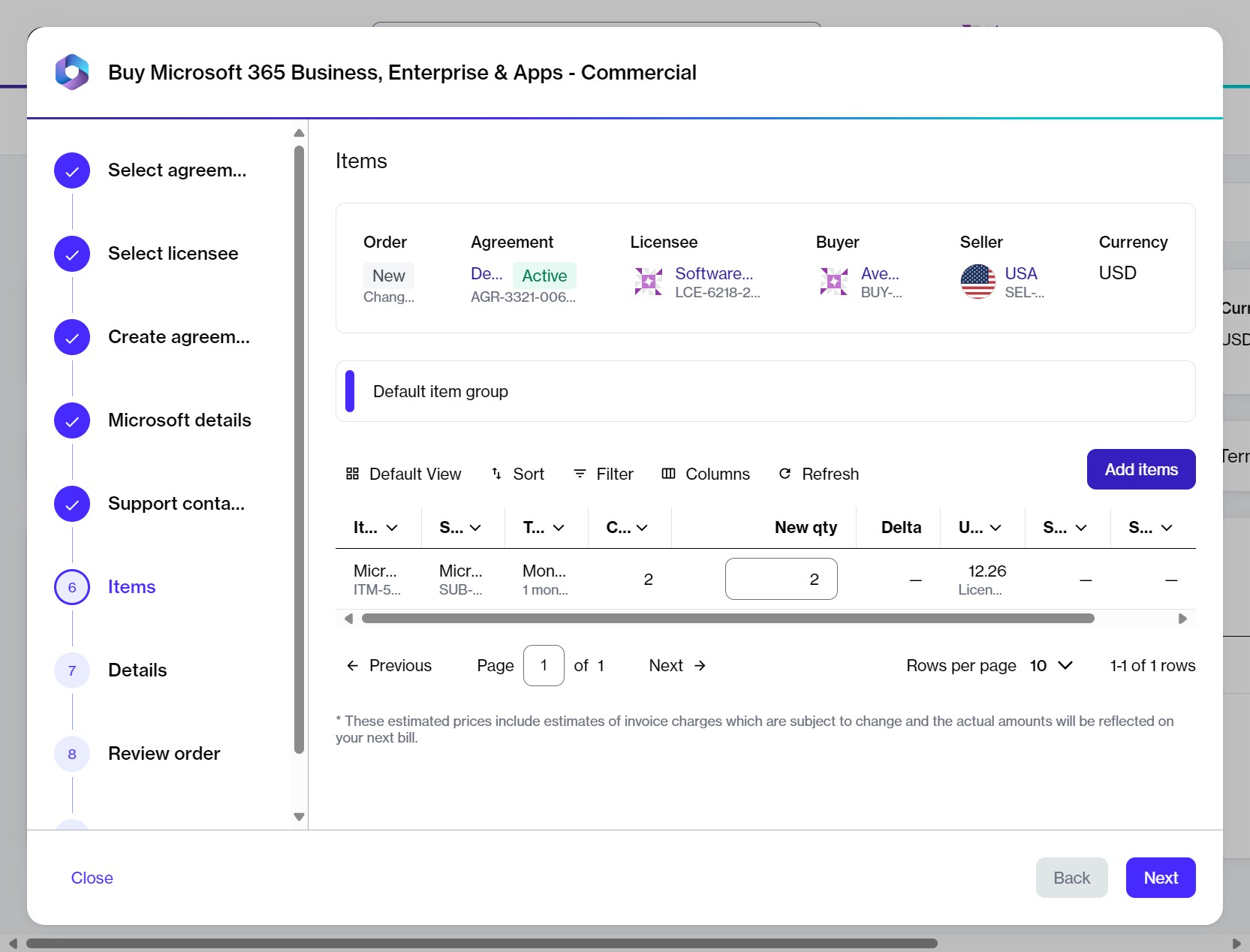1250x952 pixels.
Task: Click the Default View grid icon
Action: pyautogui.click(x=352, y=474)
